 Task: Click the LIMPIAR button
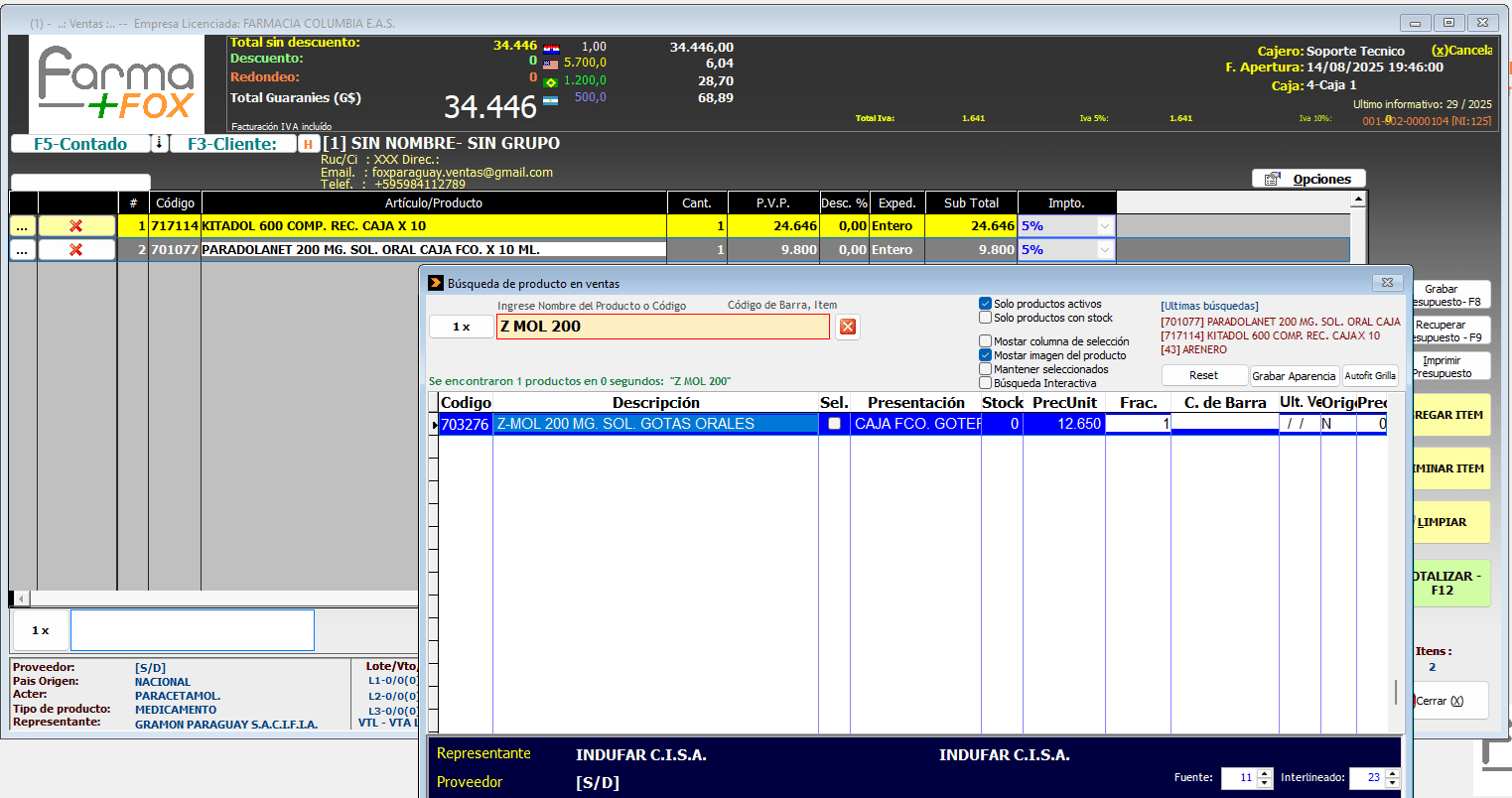pos(1450,522)
